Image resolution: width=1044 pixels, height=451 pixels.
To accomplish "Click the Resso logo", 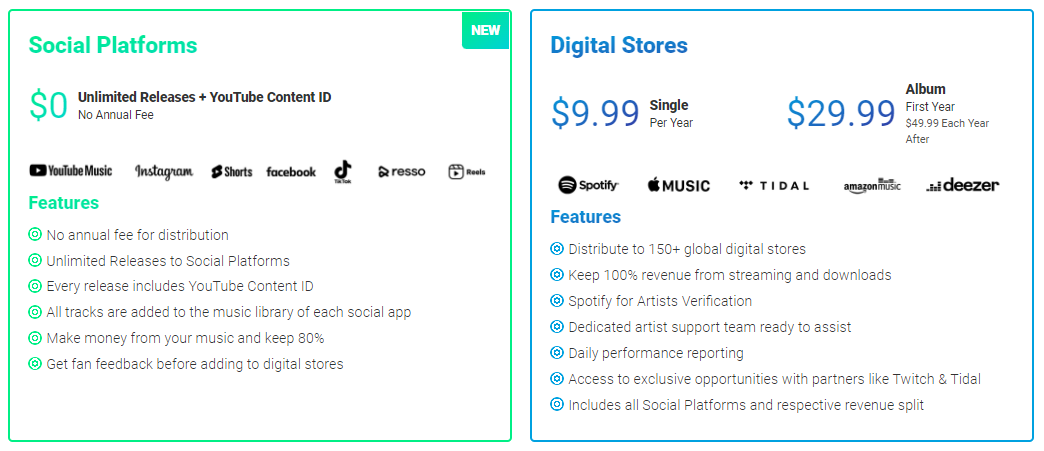I will coord(401,172).
